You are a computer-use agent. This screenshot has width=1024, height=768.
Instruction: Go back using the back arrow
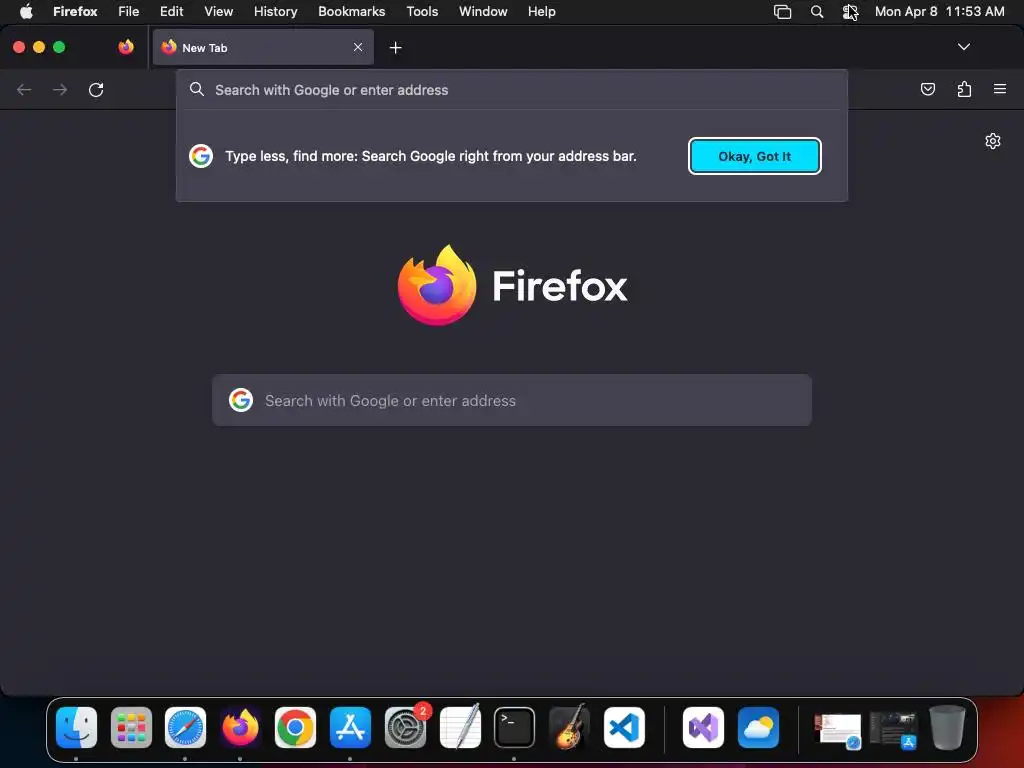(x=24, y=89)
